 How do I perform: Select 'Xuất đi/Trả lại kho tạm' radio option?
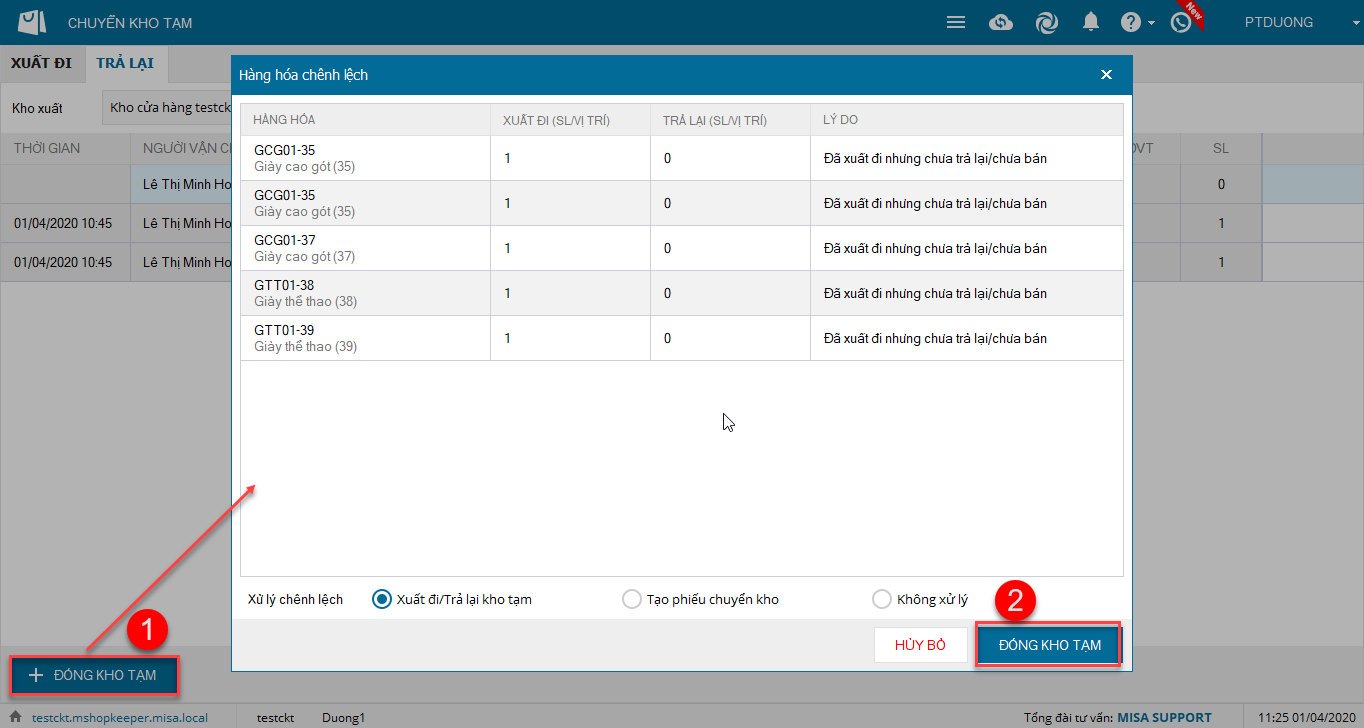coord(381,599)
